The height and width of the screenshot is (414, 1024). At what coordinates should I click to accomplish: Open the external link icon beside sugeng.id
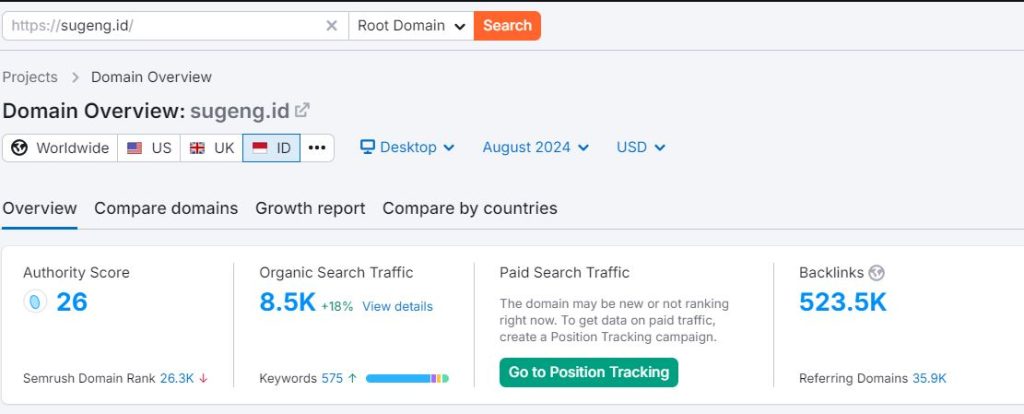(x=302, y=110)
